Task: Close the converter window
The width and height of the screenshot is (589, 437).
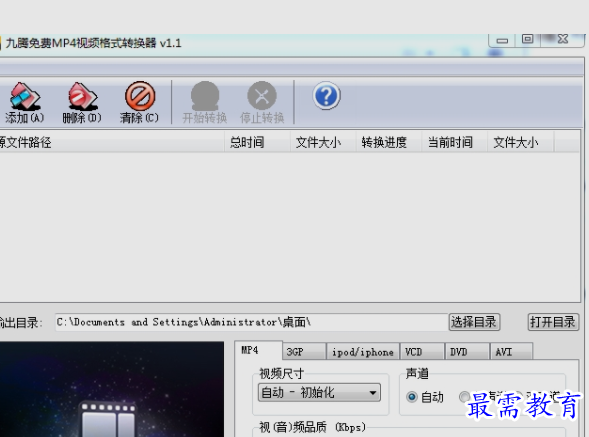Action: 563,39
